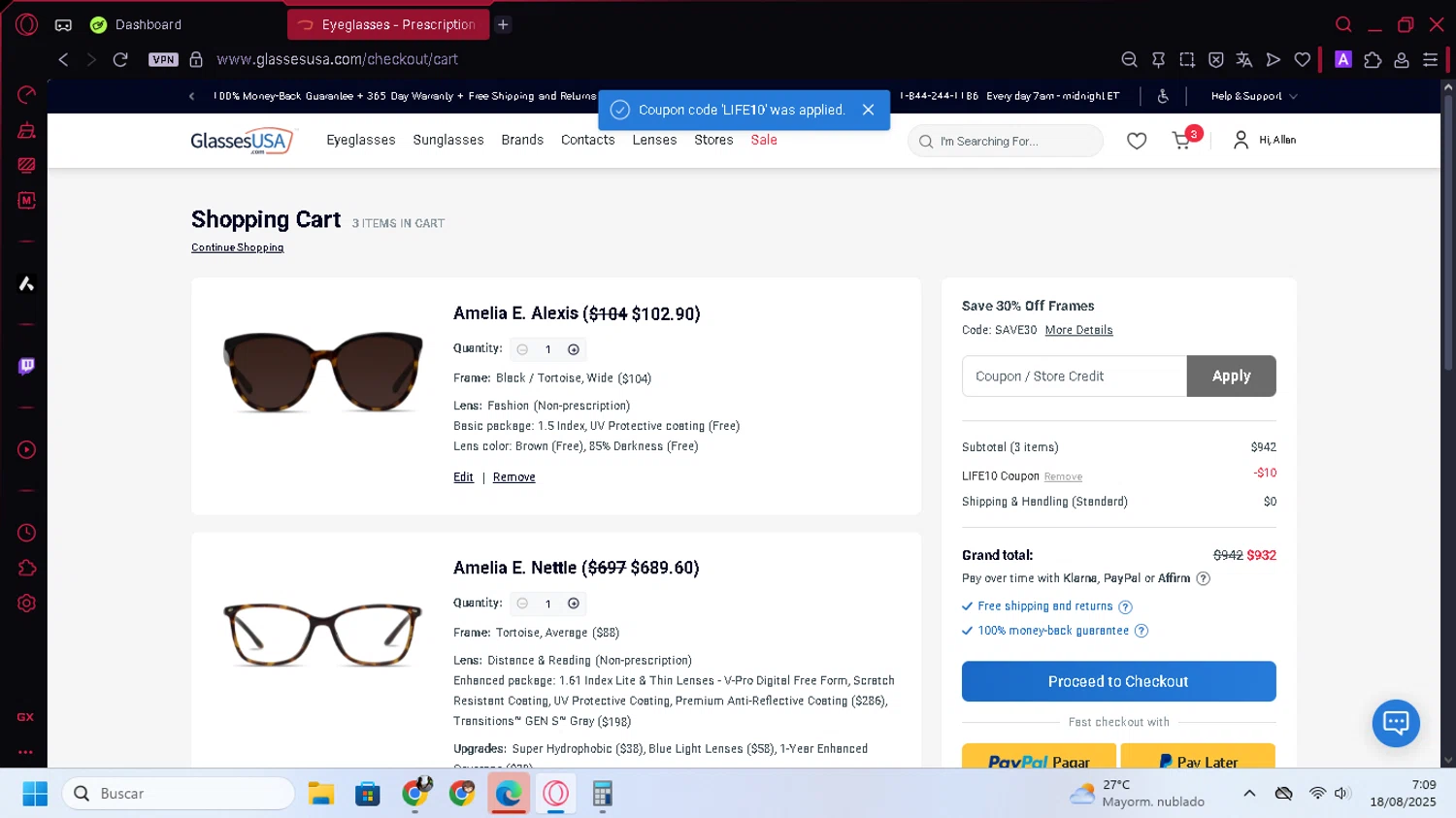Open the browser extensions puzzle icon
Viewport: 1456px width, 818px height.
click(1373, 59)
